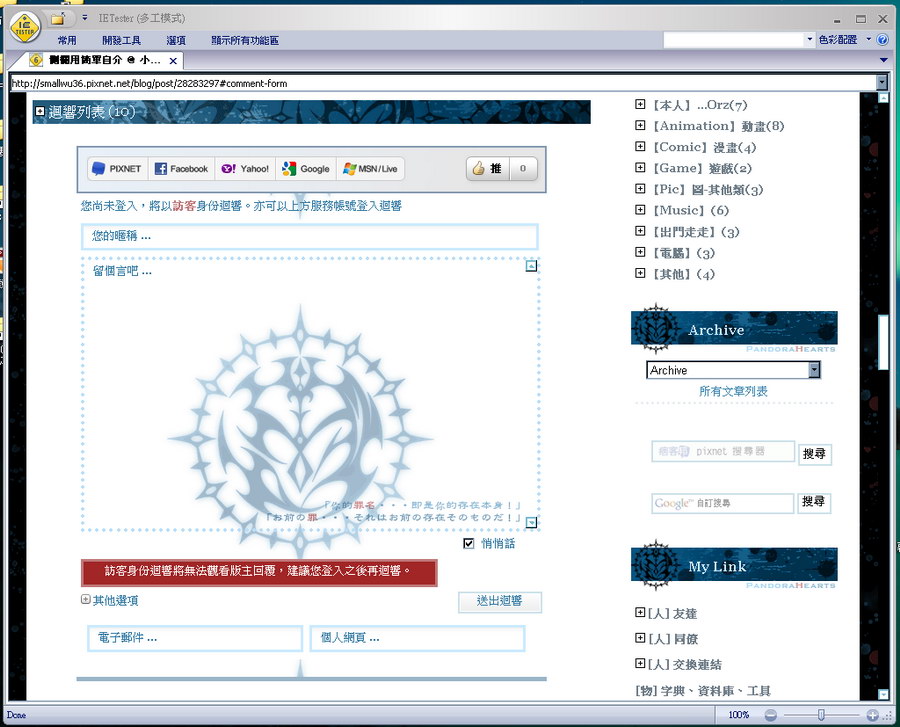
Task: Expand the 【本人】...Orz category
Action: [640, 104]
